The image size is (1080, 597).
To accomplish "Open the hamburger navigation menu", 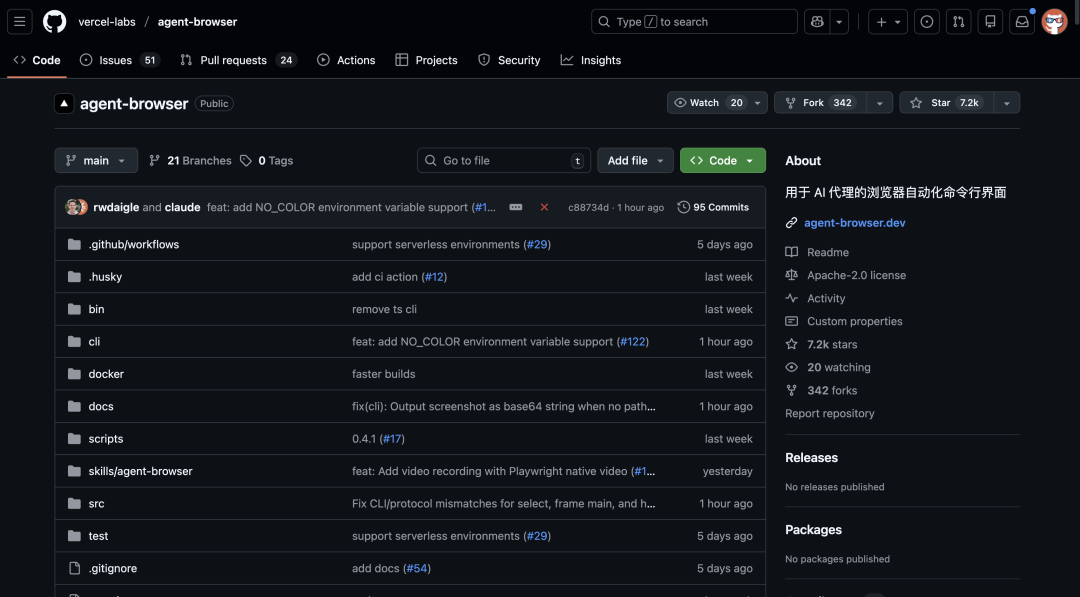I will click(20, 22).
